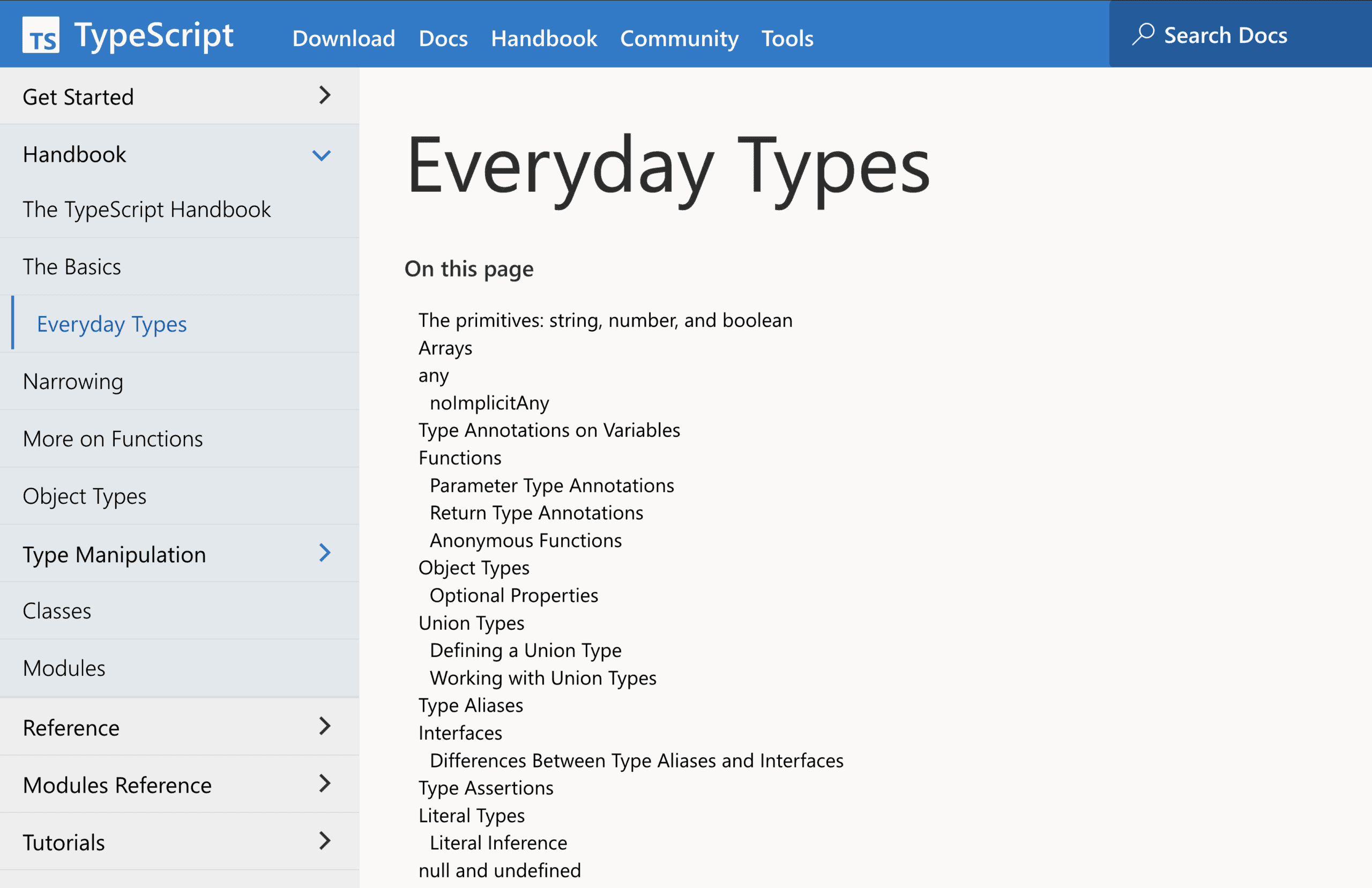Collapse the Handbook section chevron
1372x888 pixels.
tap(322, 154)
